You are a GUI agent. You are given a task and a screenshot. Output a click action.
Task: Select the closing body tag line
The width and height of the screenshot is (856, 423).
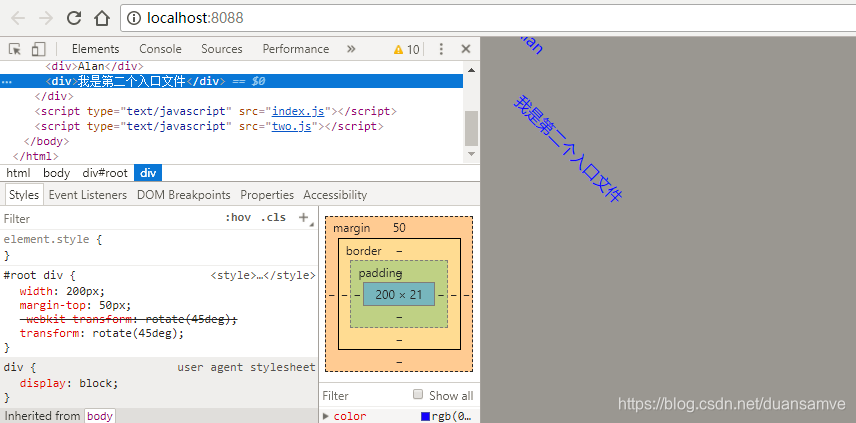pyautogui.click(x=46, y=141)
